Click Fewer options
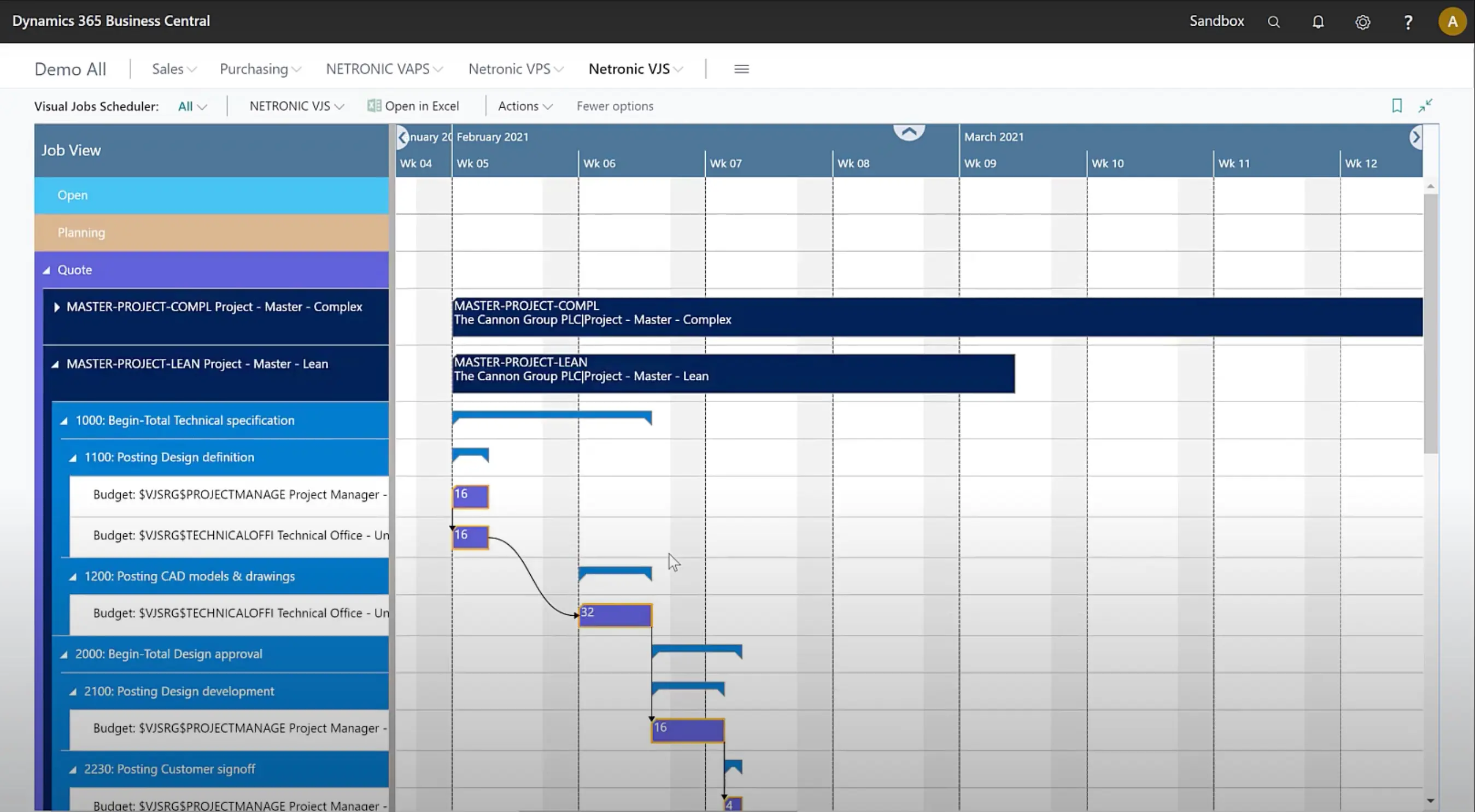The width and height of the screenshot is (1475, 812). (615, 106)
